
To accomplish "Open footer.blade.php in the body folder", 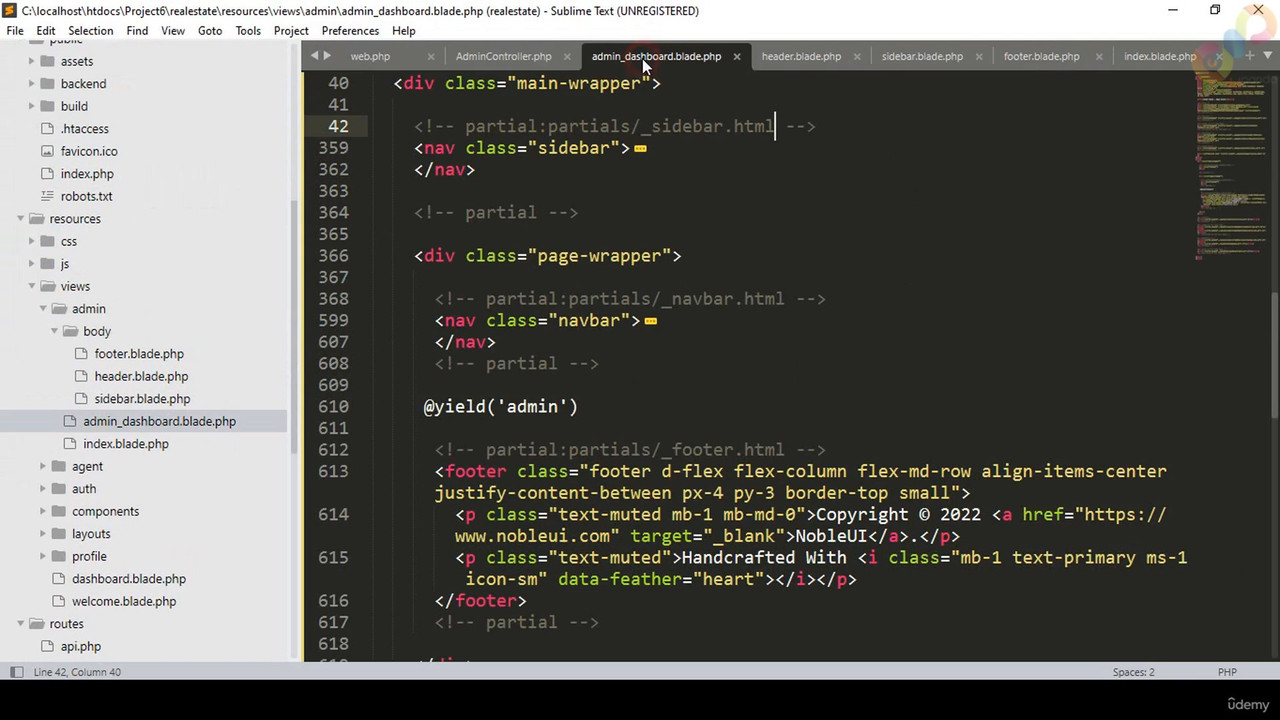I will tap(139, 354).
